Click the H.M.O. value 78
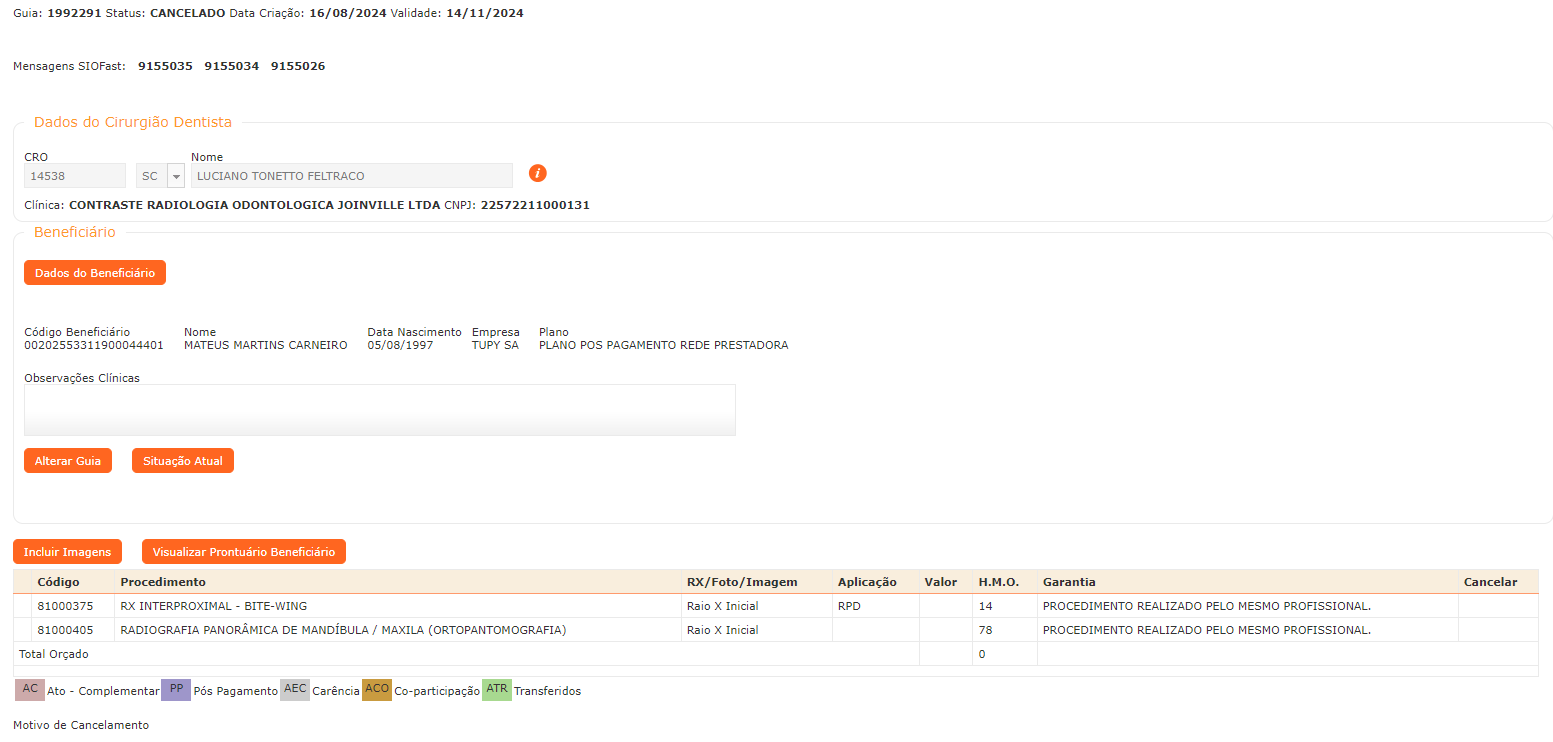This screenshot has height=742, width=1553. pos(985,630)
